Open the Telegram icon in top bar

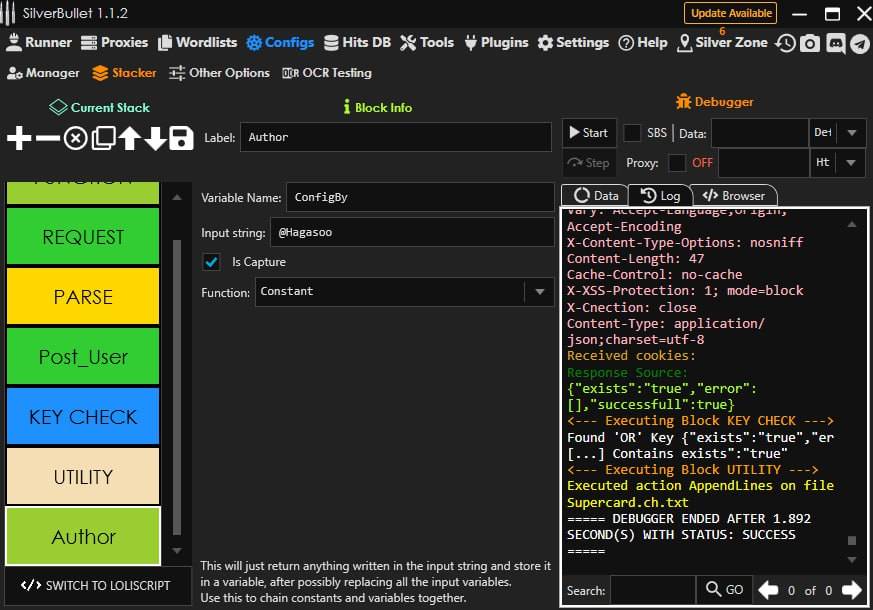coord(859,43)
